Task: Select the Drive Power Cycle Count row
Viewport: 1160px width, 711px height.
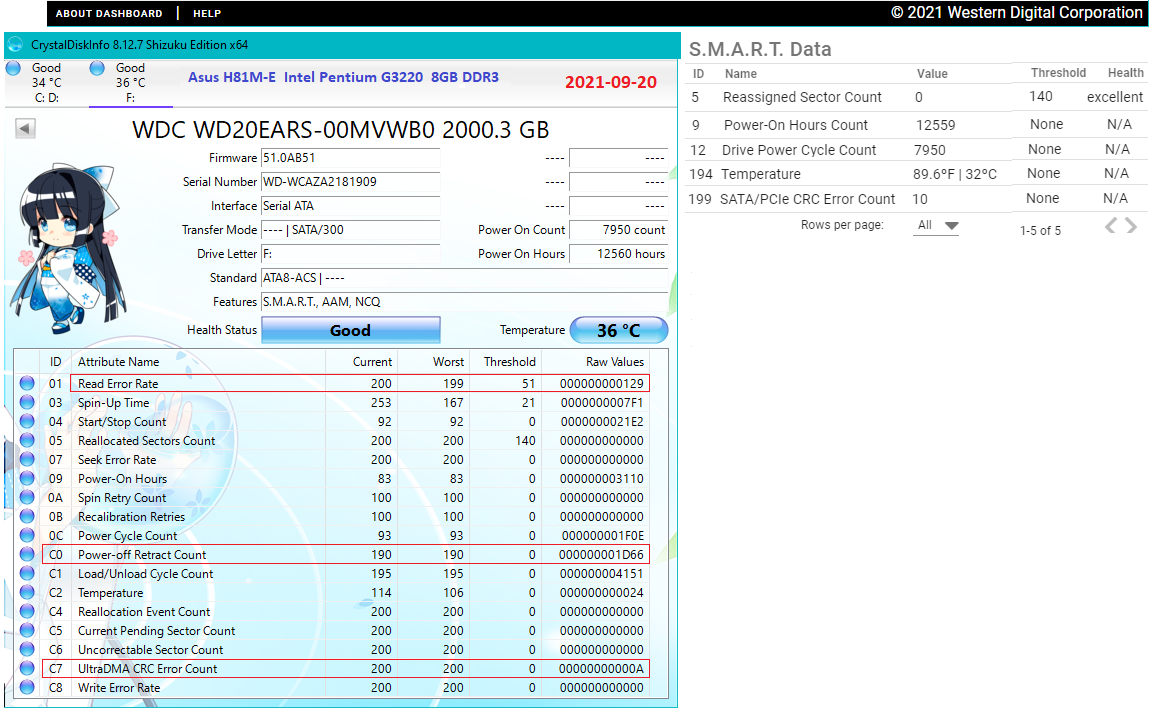Action: pos(917,149)
